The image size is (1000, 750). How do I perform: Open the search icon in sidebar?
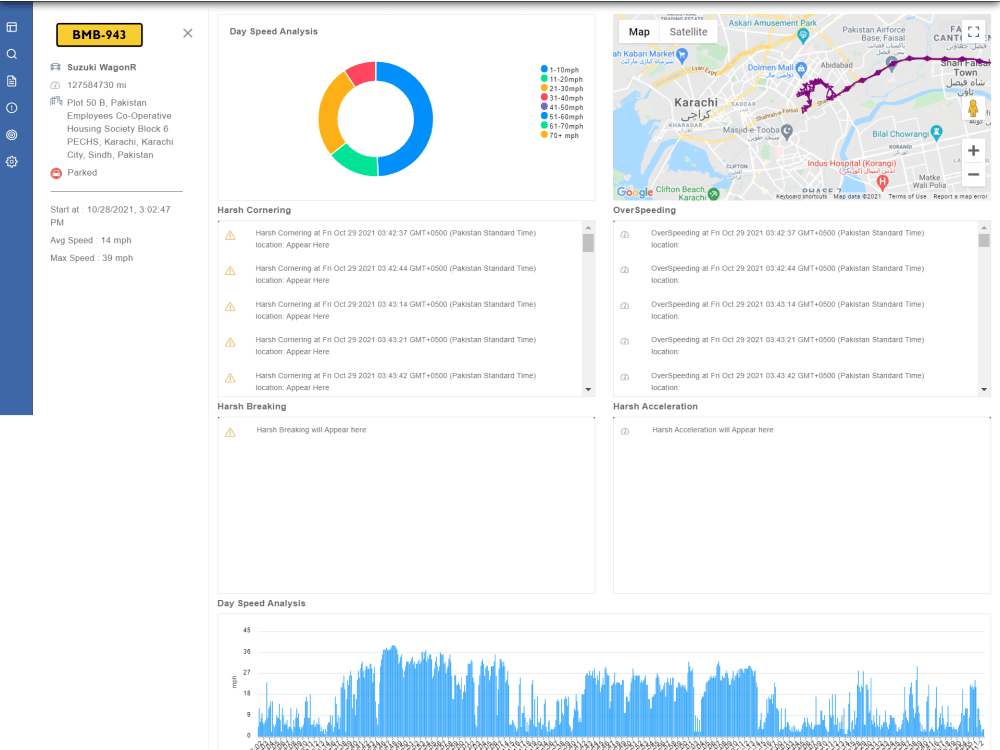coord(11,54)
